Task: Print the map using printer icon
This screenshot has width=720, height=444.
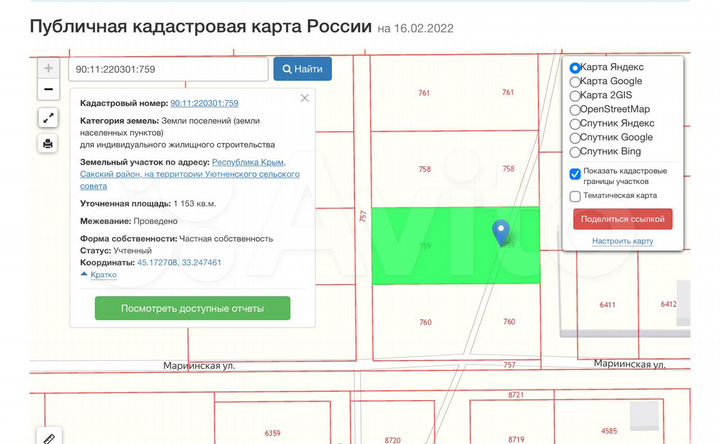Action: (48, 144)
